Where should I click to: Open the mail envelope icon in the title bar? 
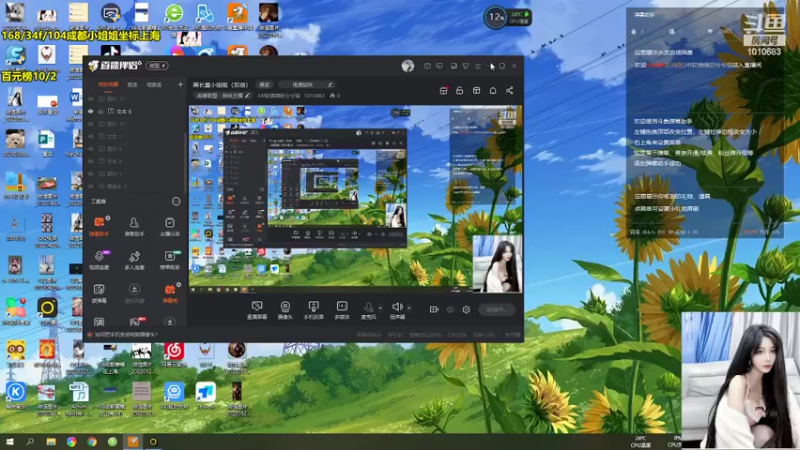click(x=427, y=66)
